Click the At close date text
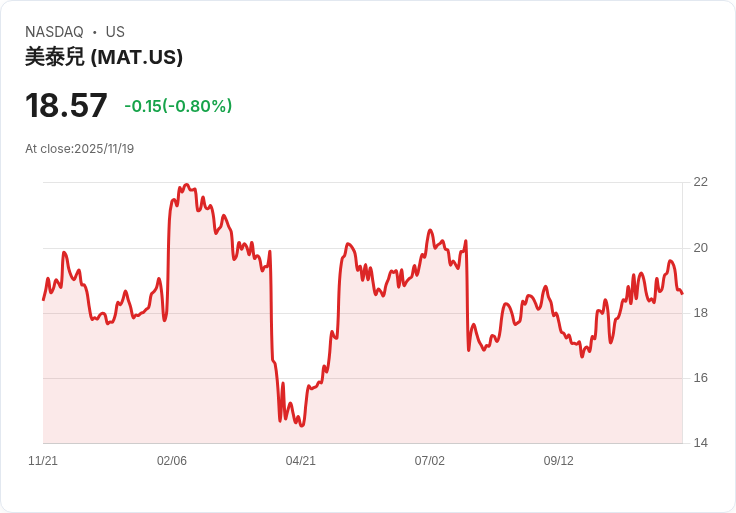 79,149
